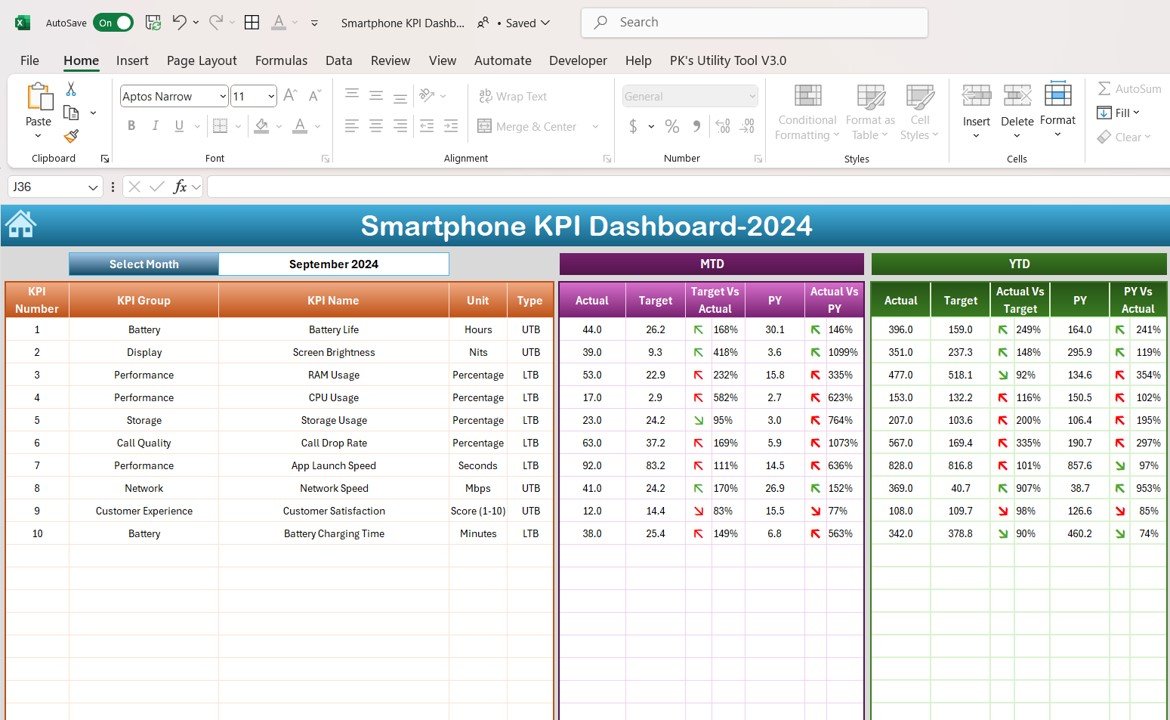The width and height of the screenshot is (1170, 720).
Task: Click the Redo arrow
Action: pyautogui.click(x=216, y=22)
